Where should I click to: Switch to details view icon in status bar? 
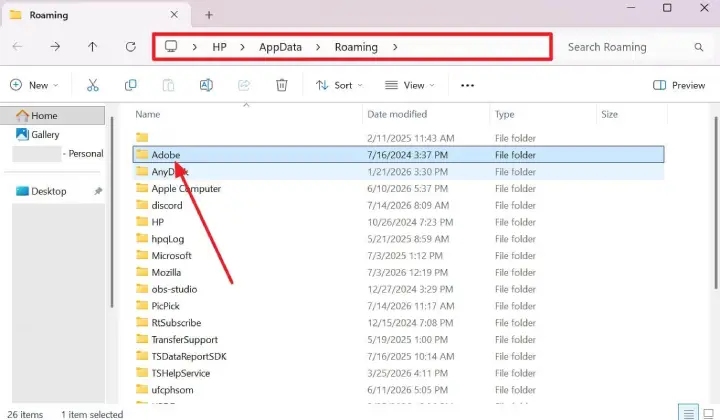pos(688,413)
